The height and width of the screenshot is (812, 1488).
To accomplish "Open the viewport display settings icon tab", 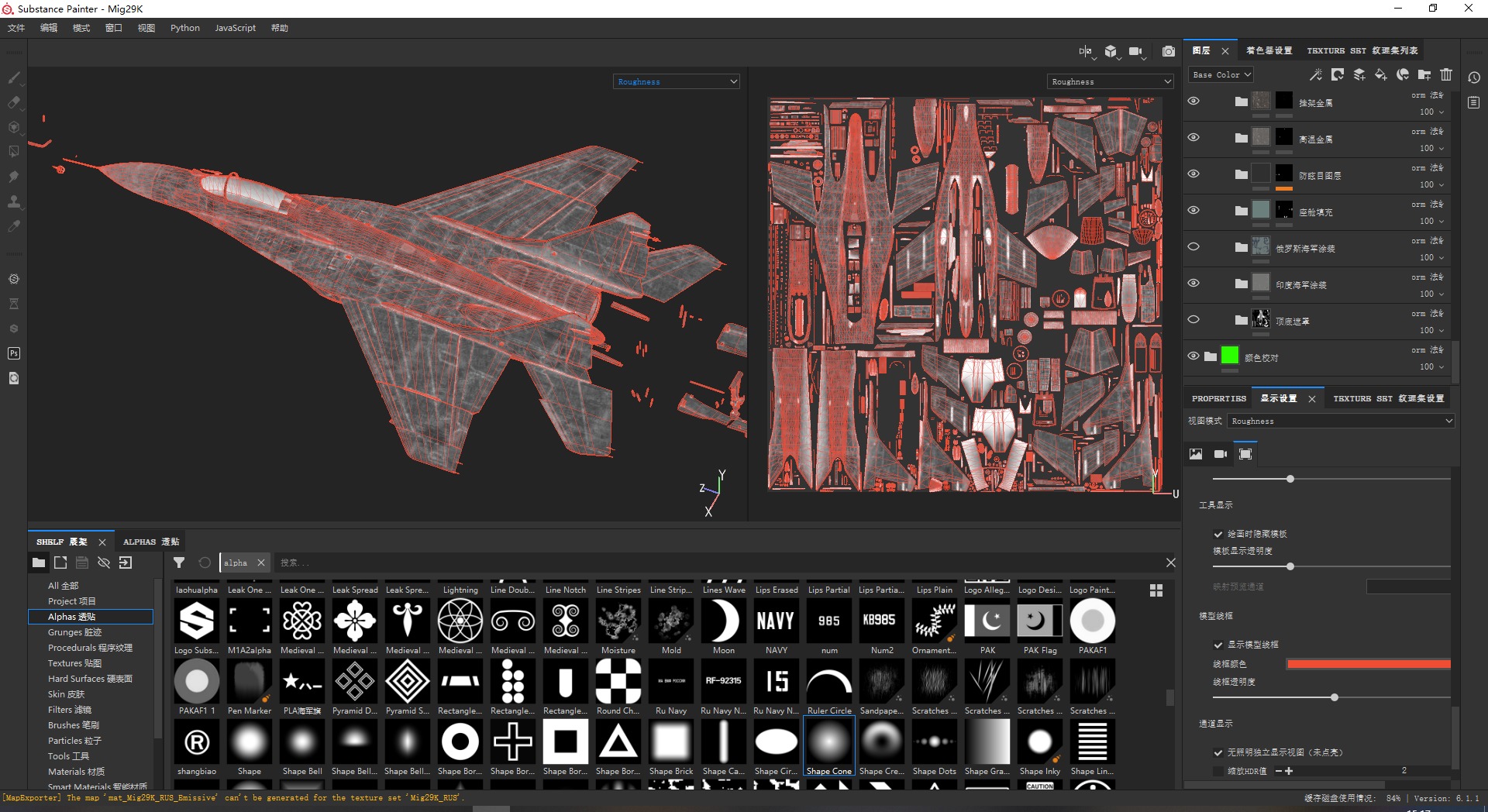I will (x=1245, y=454).
